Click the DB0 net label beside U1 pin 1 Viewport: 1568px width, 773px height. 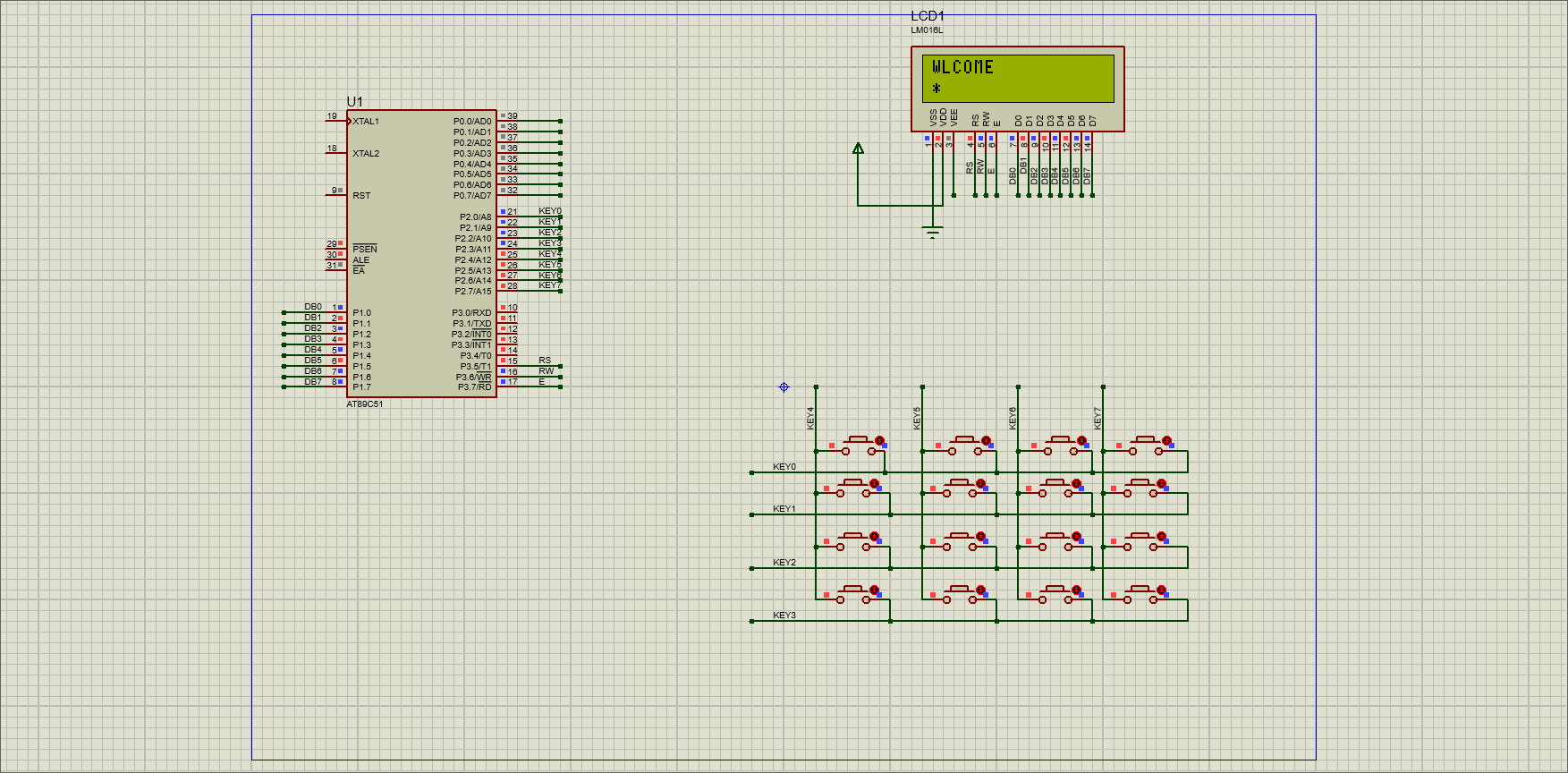(313, 307)
